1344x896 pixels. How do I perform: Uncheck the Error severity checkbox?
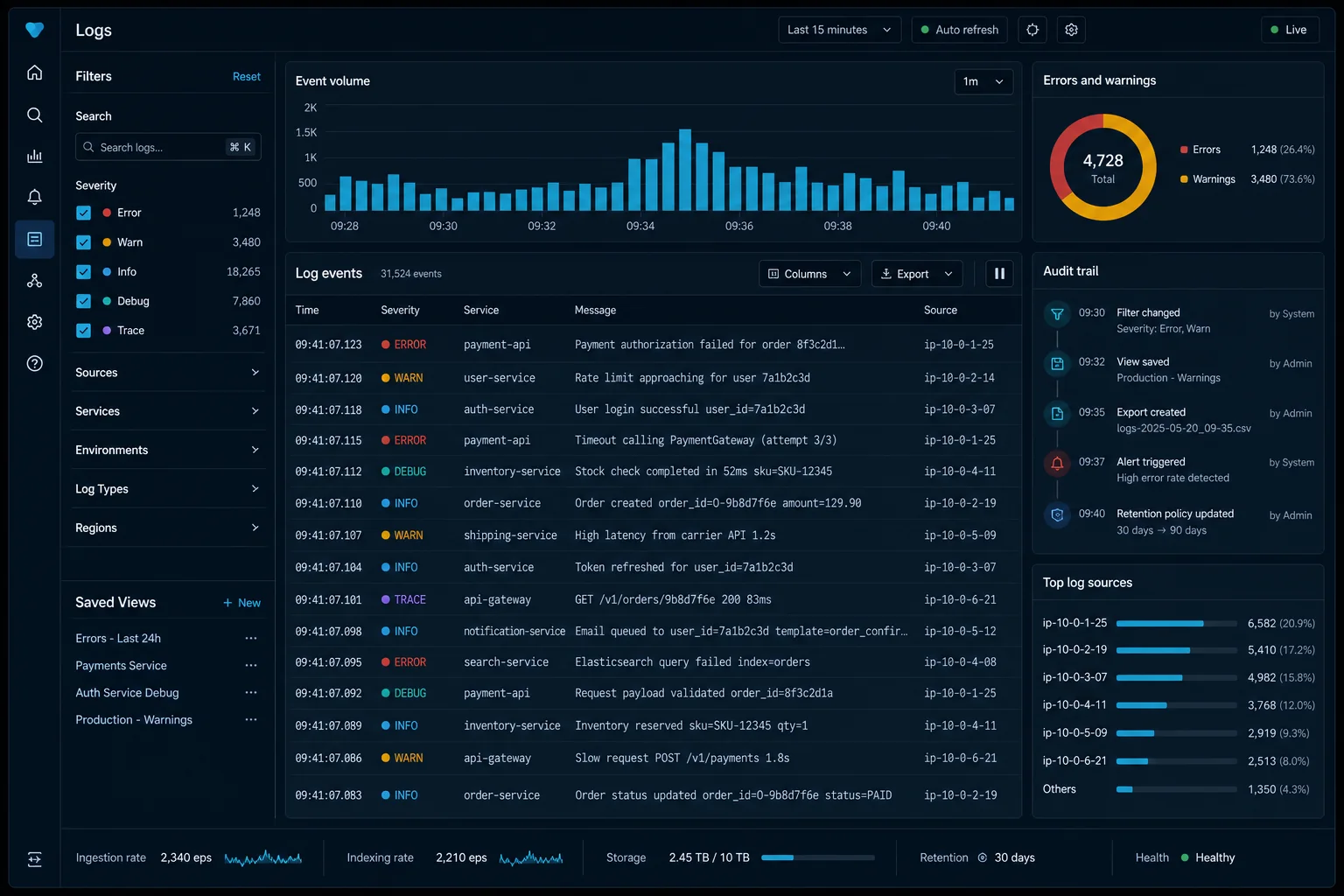tap(83, 213)
